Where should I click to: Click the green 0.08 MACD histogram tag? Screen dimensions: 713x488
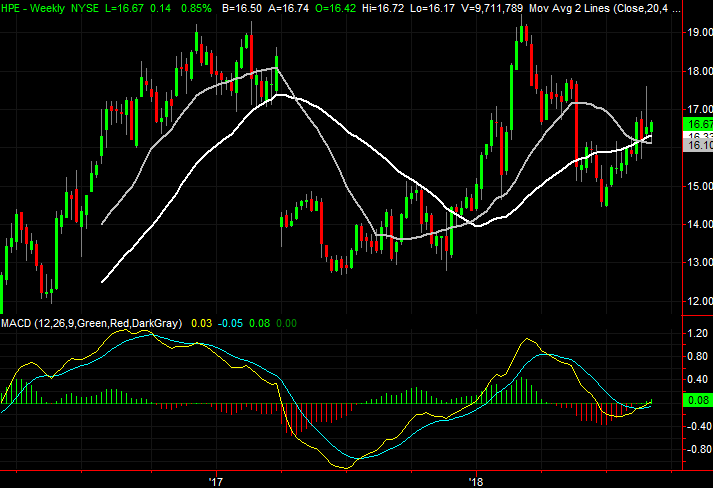point(696,400)
